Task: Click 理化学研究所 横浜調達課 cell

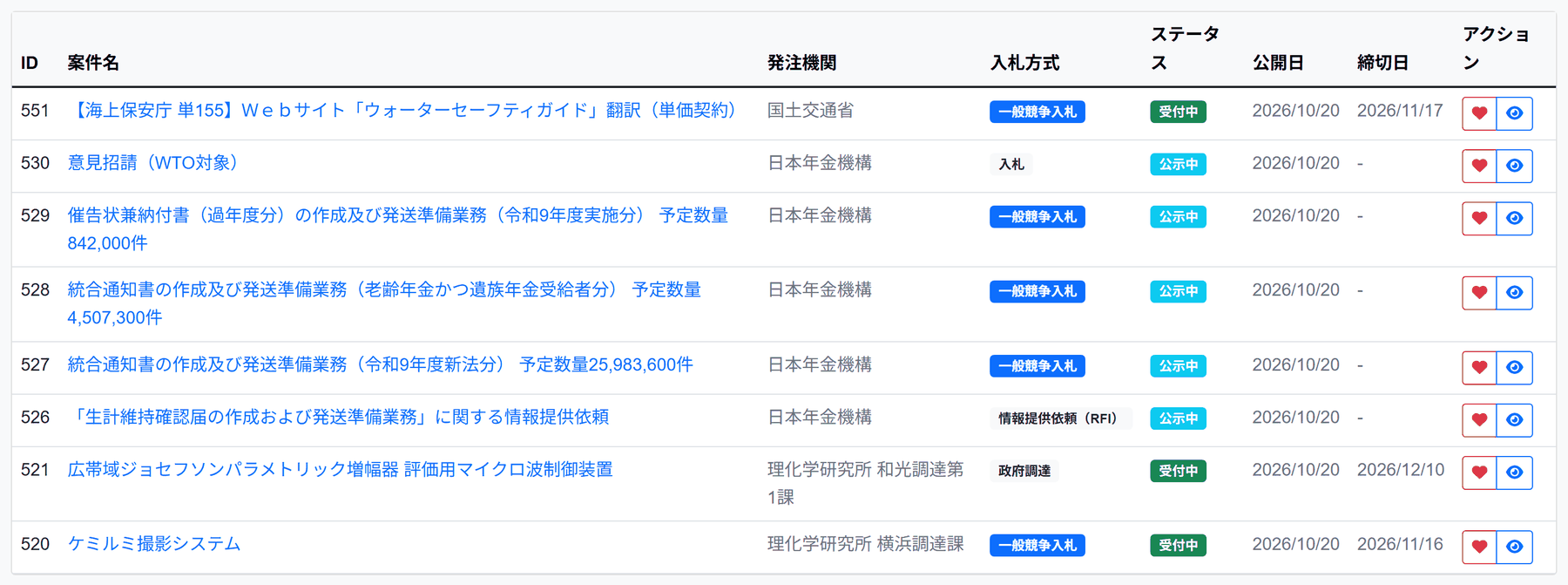Action: coord(865,544)
